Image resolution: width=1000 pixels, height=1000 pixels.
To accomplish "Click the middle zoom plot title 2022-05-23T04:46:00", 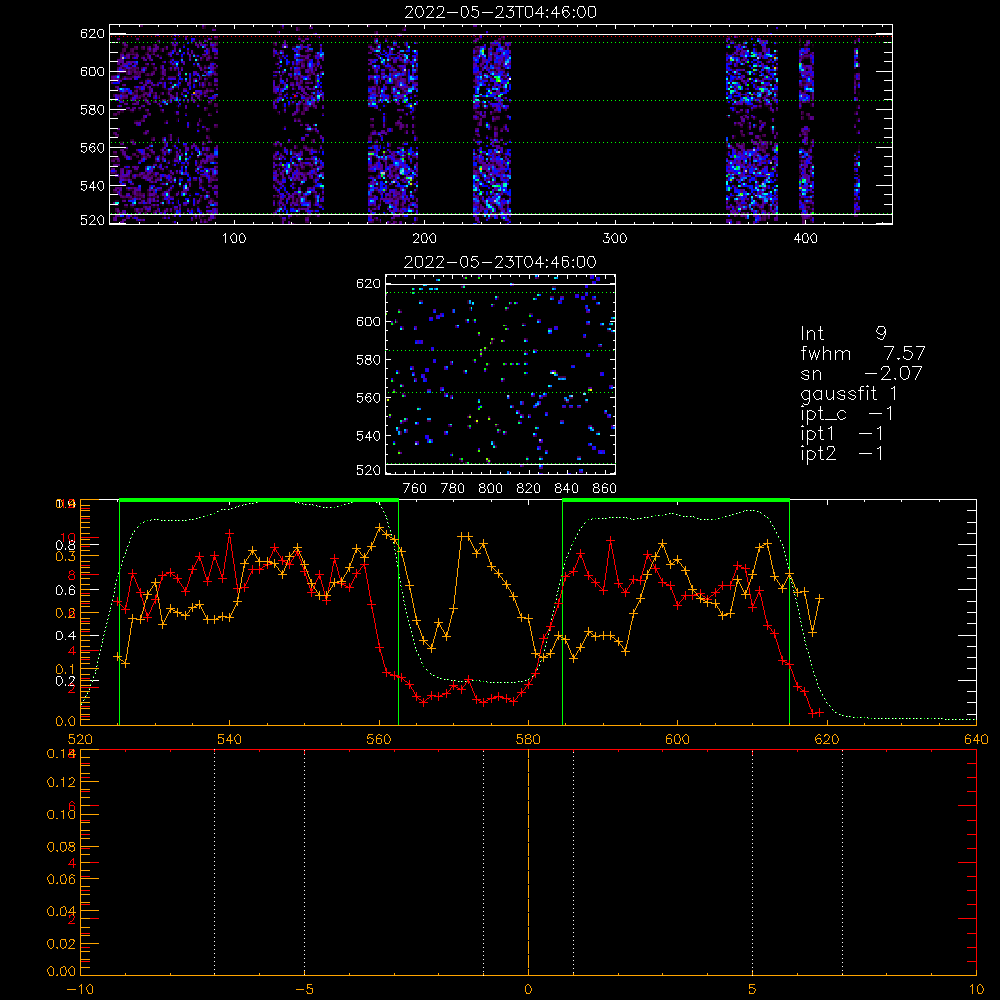I will click(x=500, y=262).
